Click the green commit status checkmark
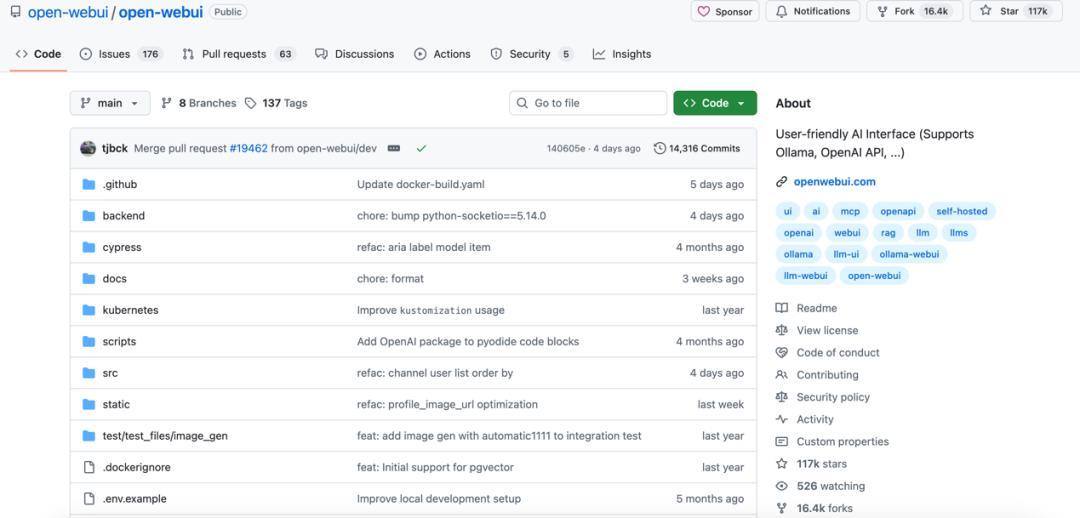Image resolution: width=1080 pixels, height=518 pixels. point(421,149)
